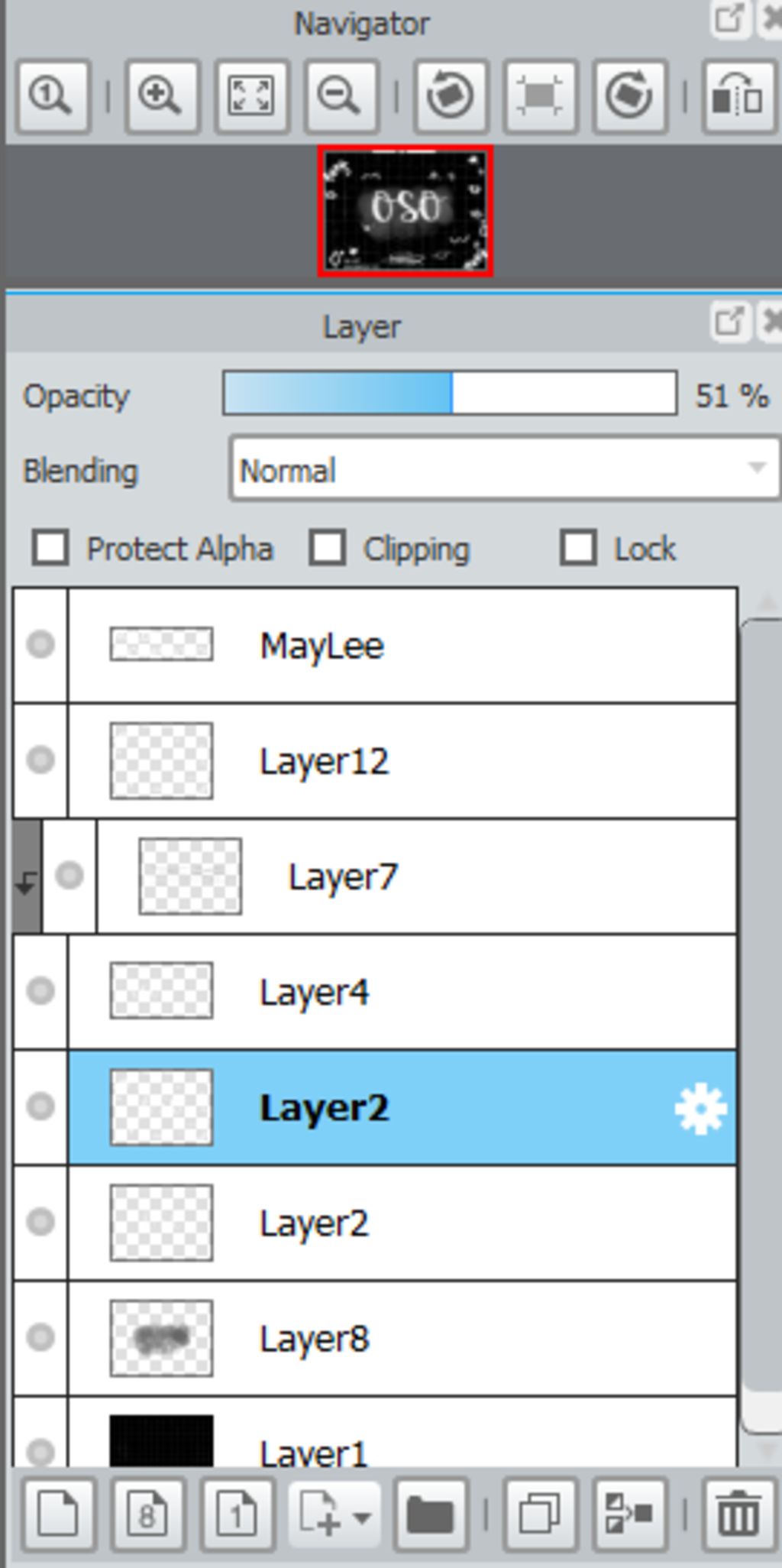
Task: Create a new 8-bit layer
Action: pyautogui.click(x=147, y=1514)
